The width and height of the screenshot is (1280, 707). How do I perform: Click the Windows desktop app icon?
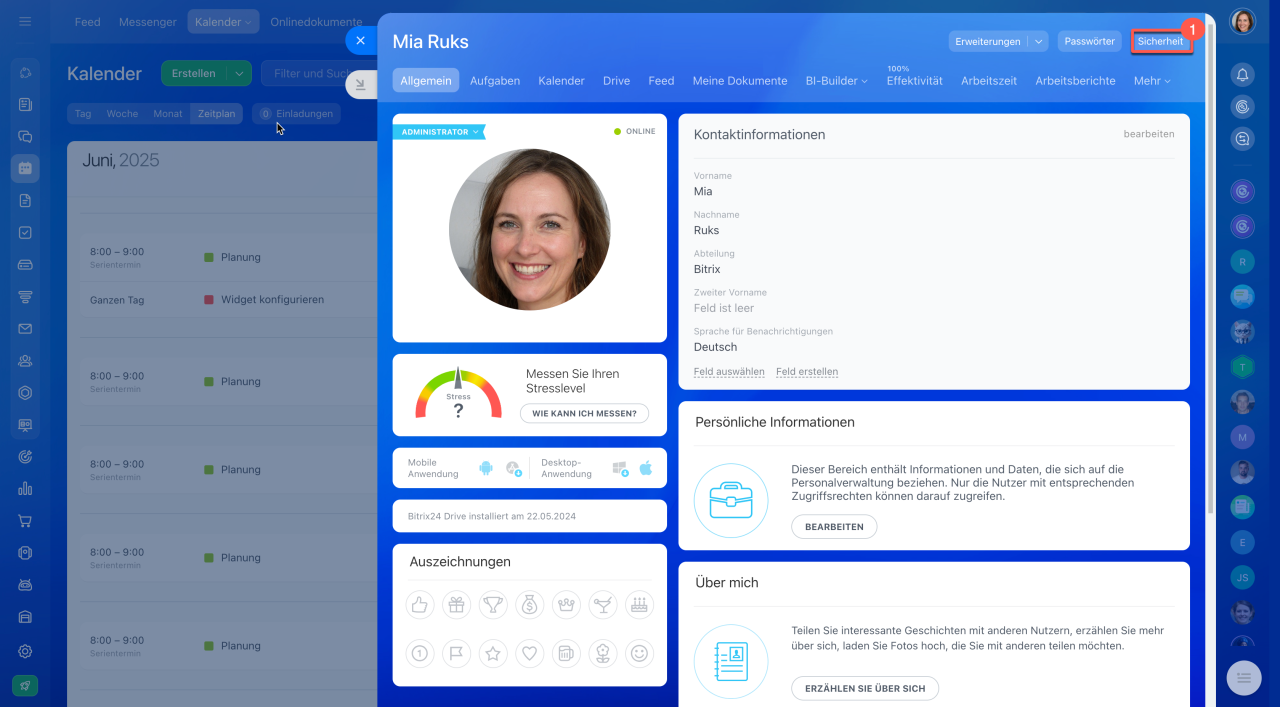coord(620,468)
